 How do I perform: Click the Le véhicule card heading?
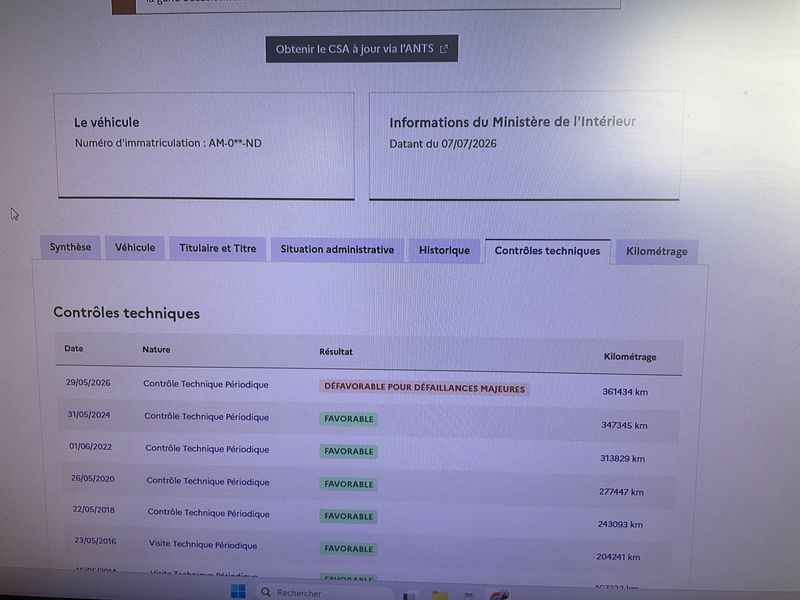(x=107, y=122)
